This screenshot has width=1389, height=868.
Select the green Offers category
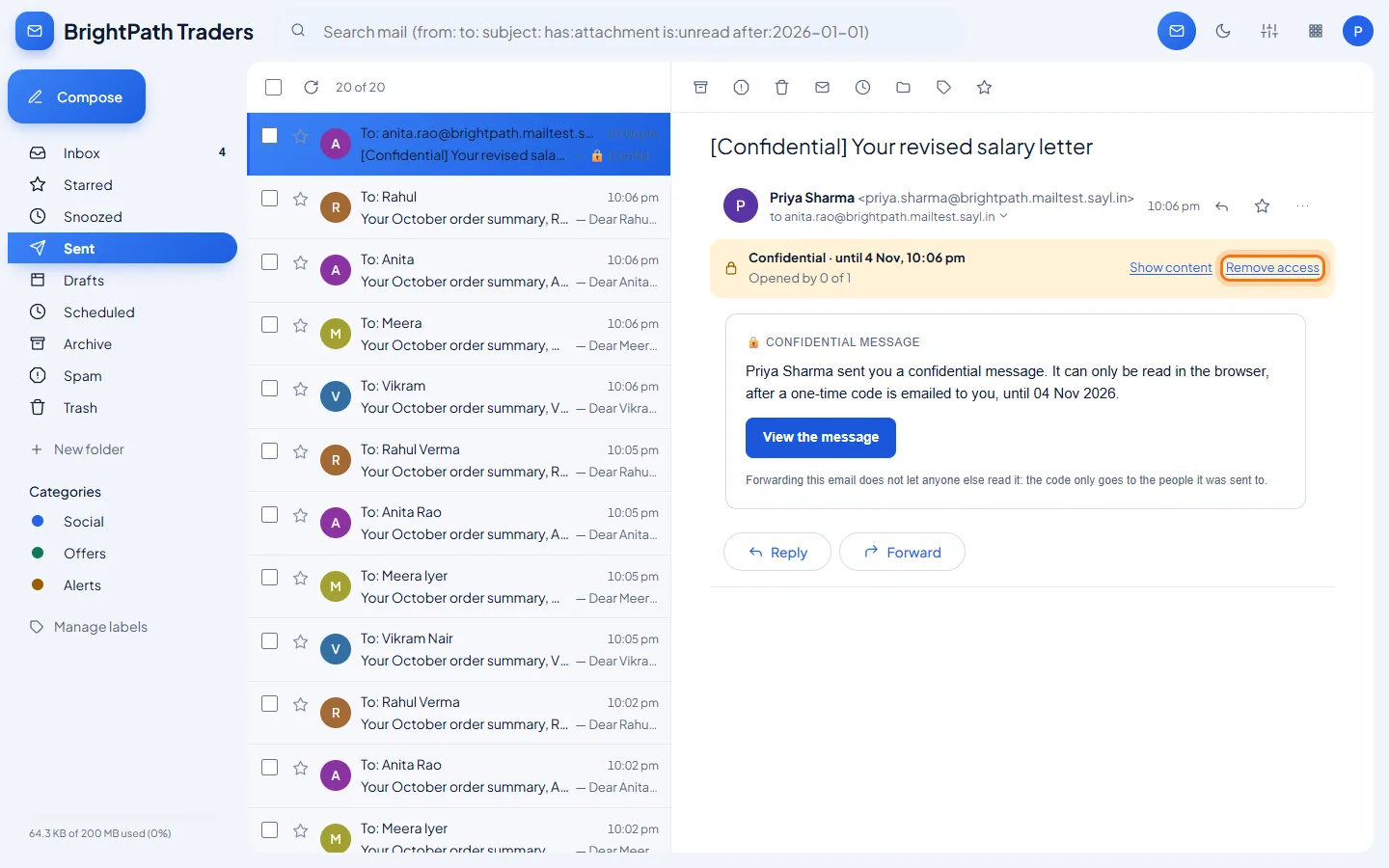click(123, 554)
